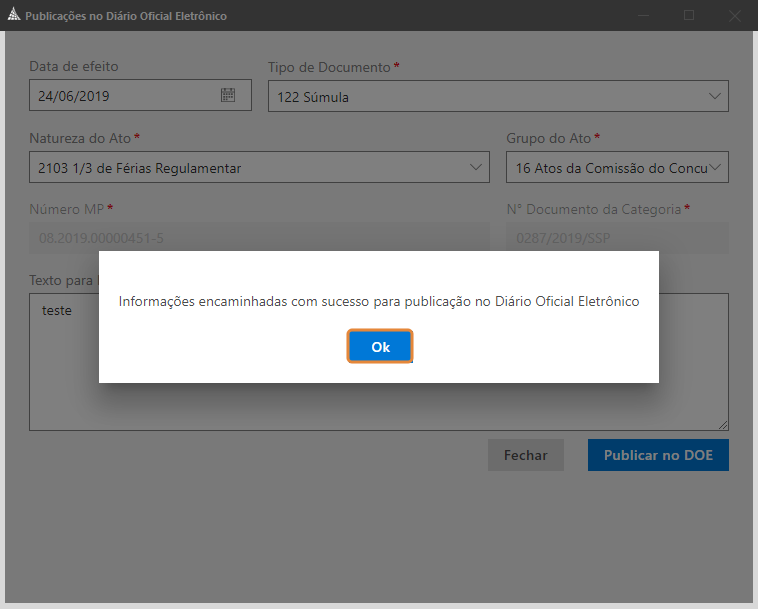Screen dimensions: 758x610
Task: Click the Grupo do Ato label
Action: 549,138
